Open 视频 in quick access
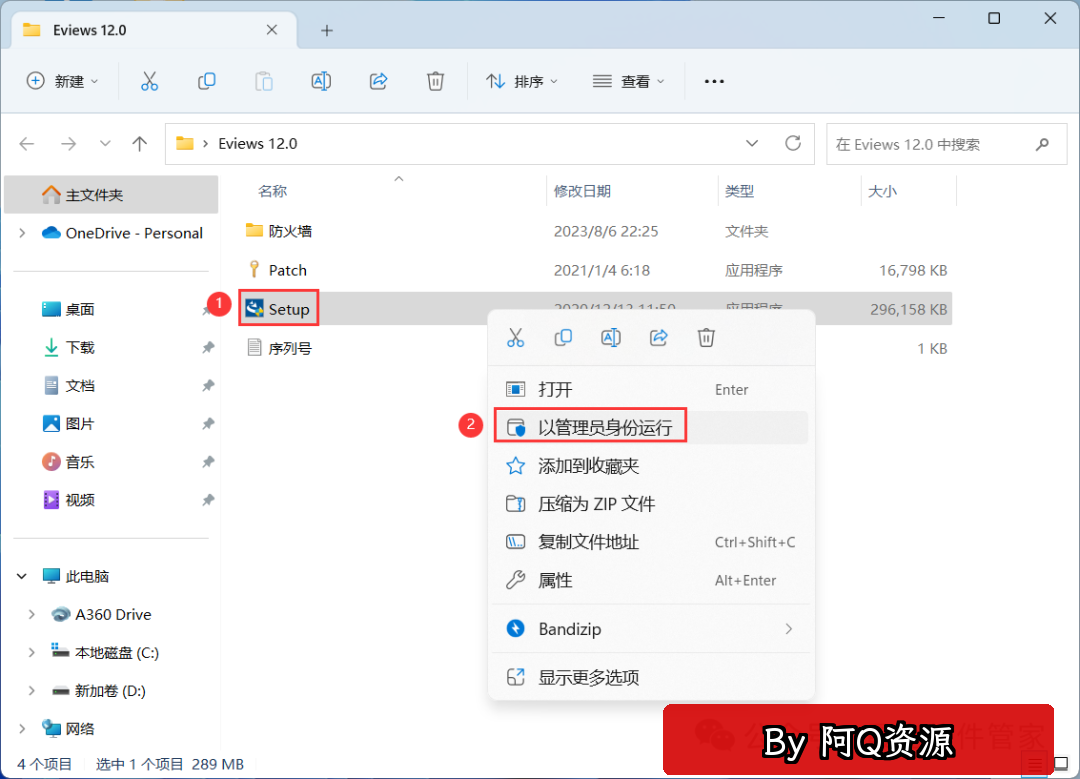The height and width of the screenshot is (779, 1080). click(80, 500)
